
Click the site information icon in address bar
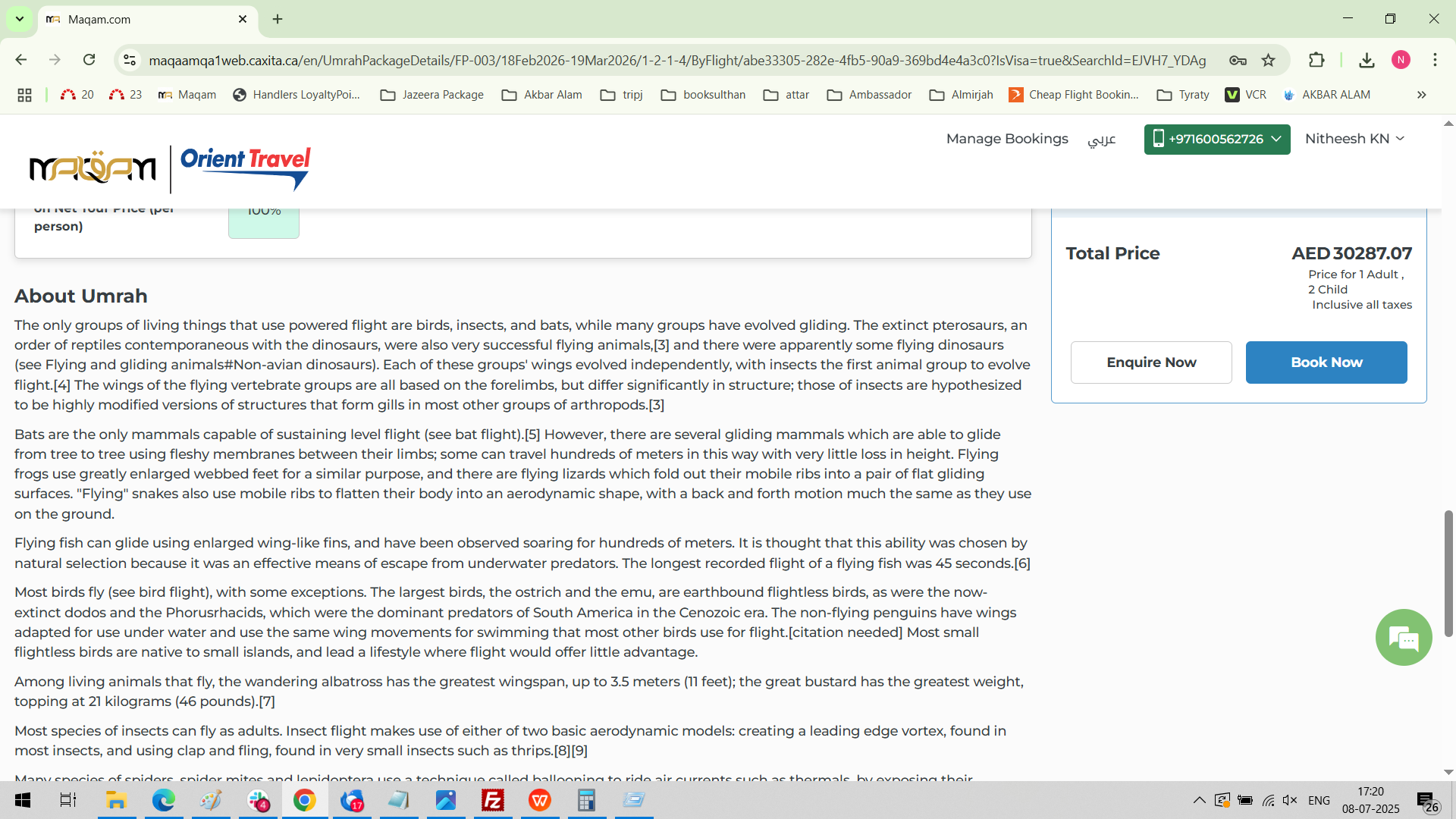[x=130, y=61]
